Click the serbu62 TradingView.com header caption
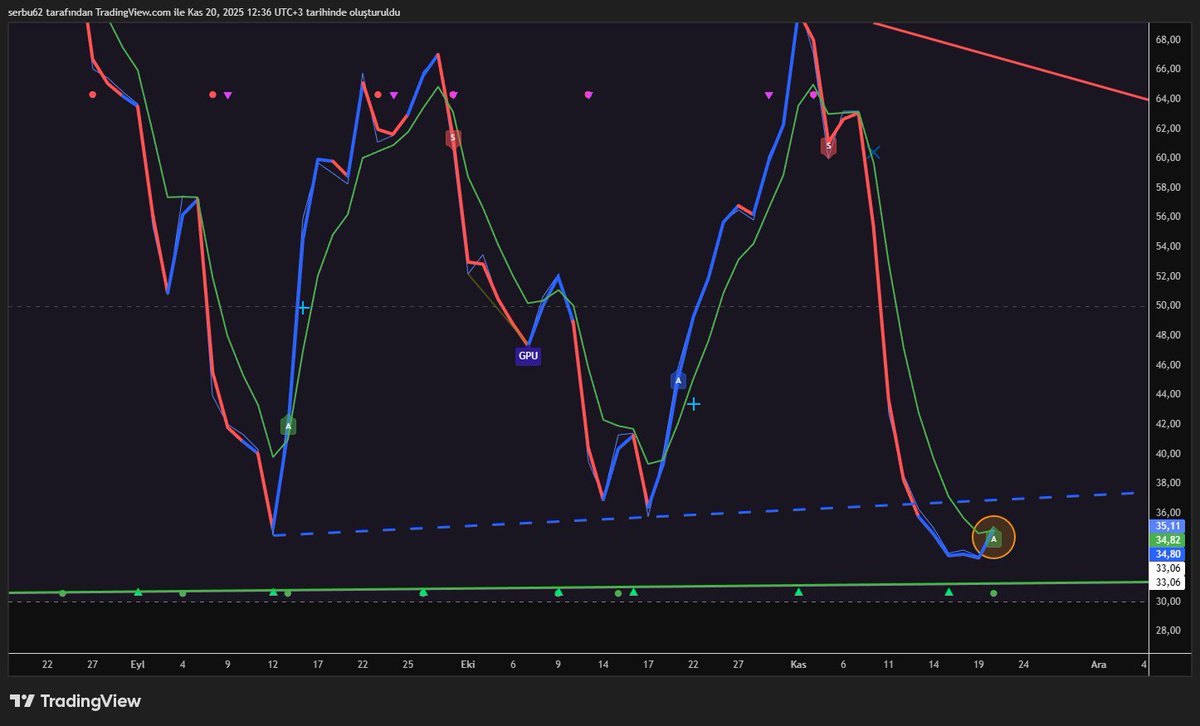This screenshot has height=726, width=1200. point(204,11)
